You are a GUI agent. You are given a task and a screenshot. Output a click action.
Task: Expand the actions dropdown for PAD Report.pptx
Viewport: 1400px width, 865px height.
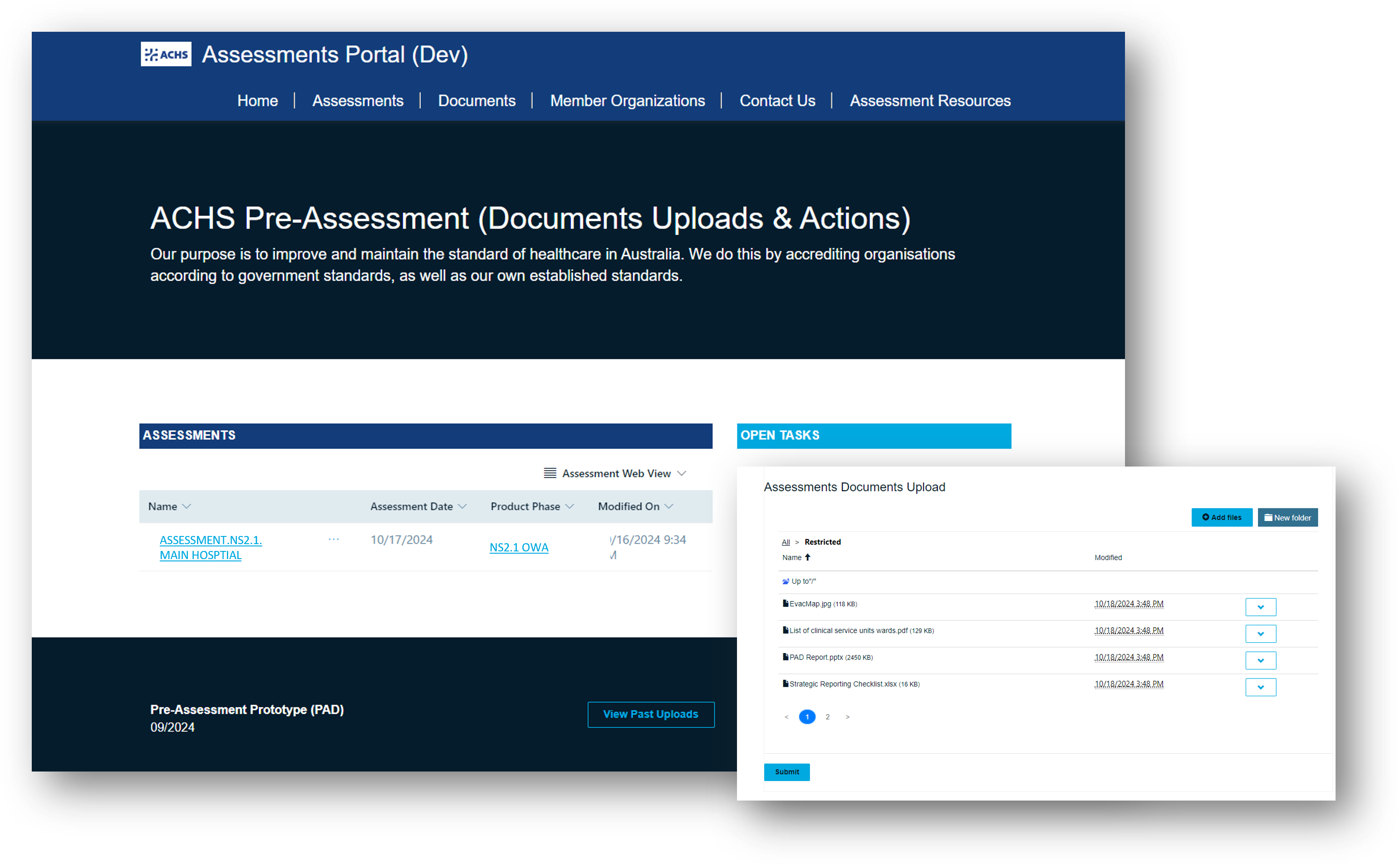pos(1261,661)
